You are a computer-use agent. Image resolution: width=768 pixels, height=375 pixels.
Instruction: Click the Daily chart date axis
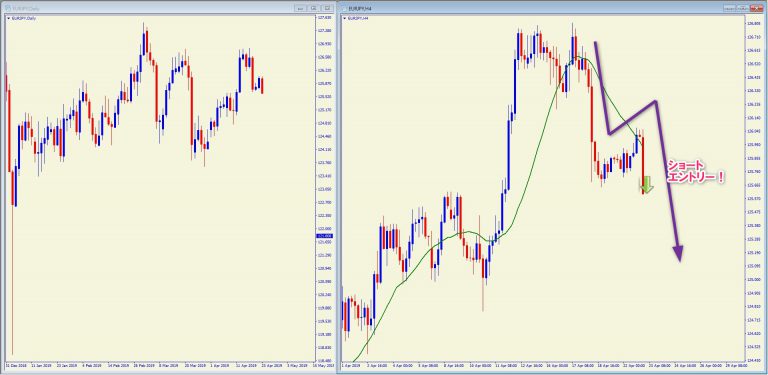[159, 365]
